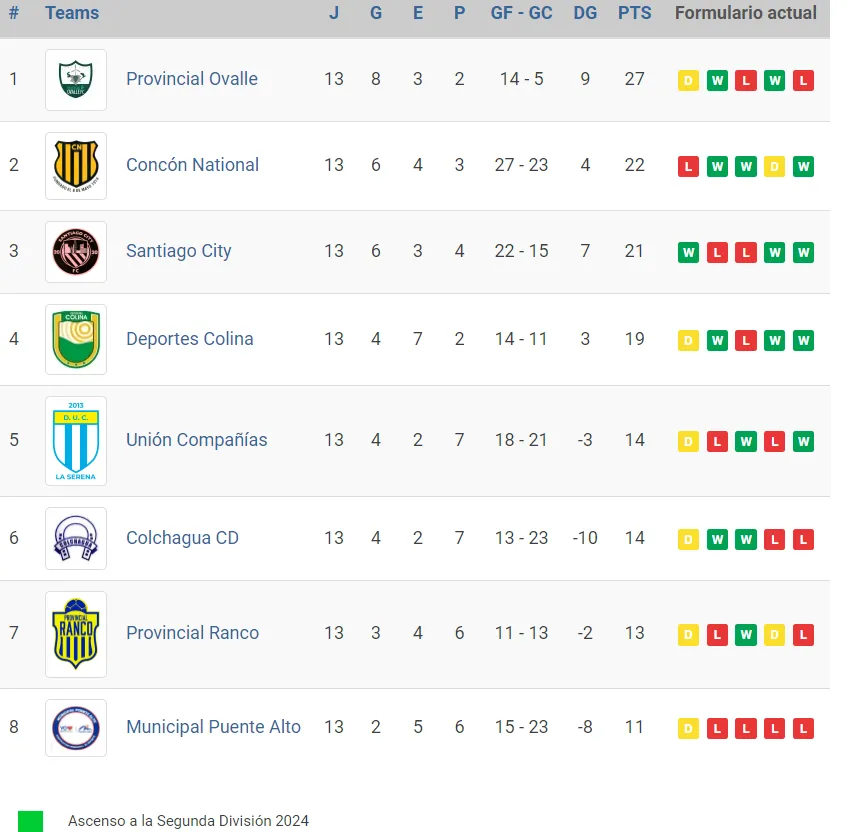Click the Provincial Ranco team badge
The height and width of the screenshot is (832, 852).
[x=75, y=633]
